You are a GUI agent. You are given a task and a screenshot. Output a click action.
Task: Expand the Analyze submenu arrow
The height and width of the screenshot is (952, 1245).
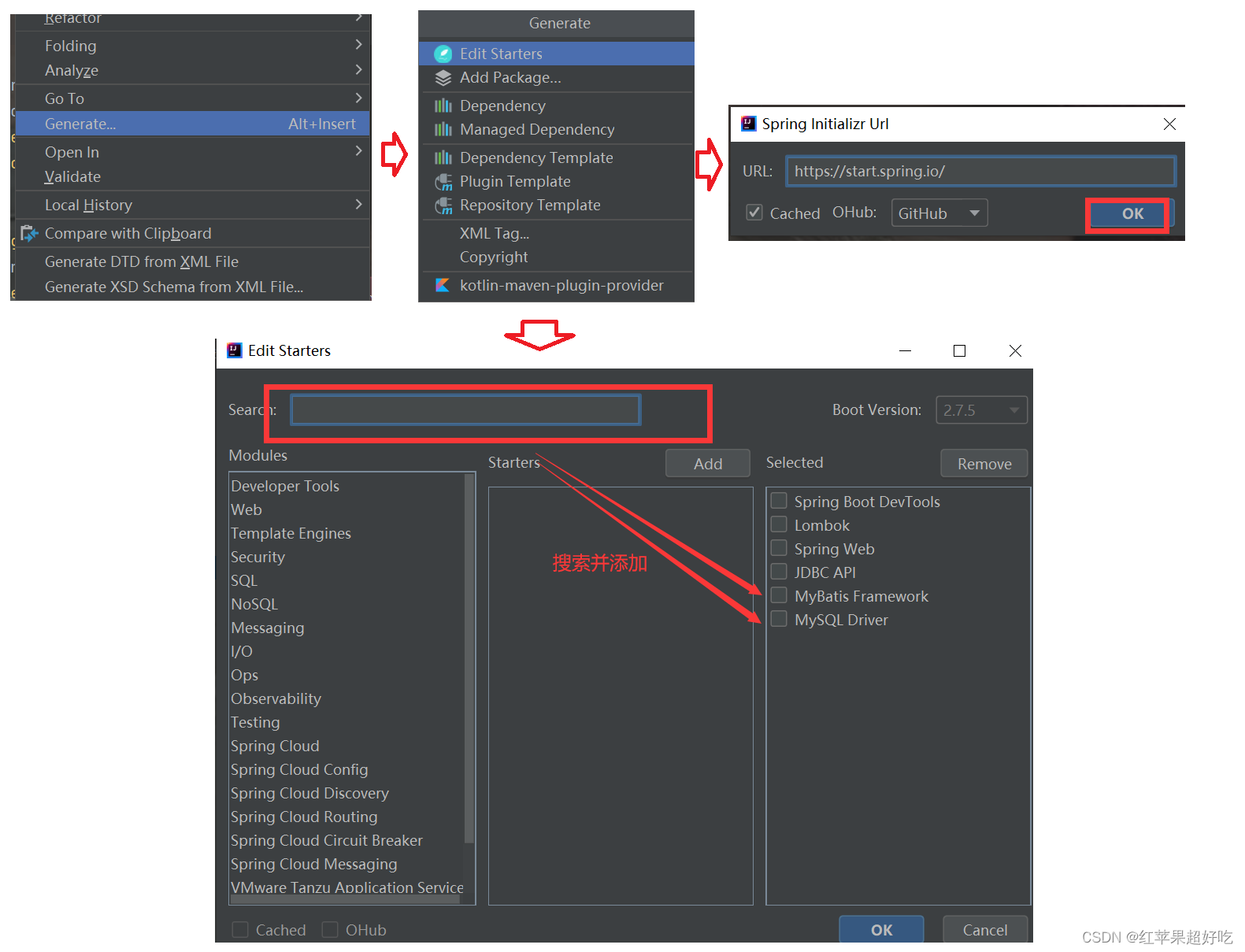tap(358, 70)
